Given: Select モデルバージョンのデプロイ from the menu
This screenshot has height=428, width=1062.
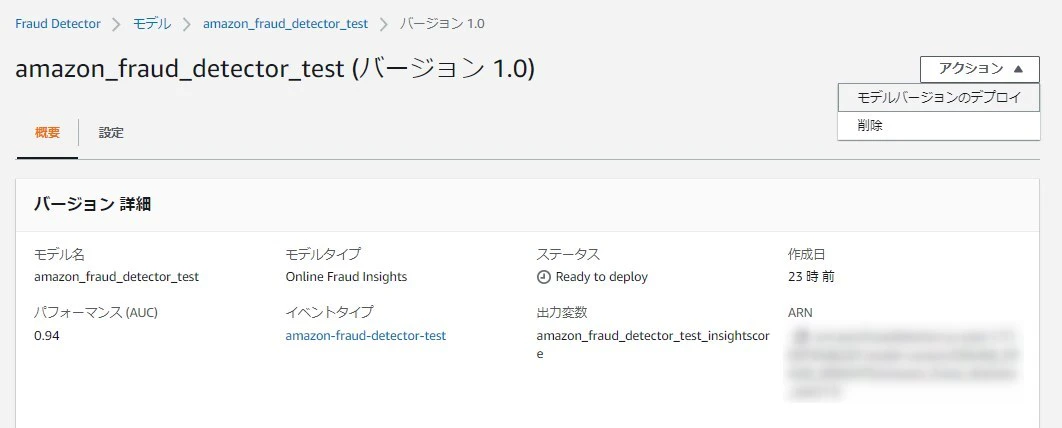Looking at the screenshot, I should 939,98.
